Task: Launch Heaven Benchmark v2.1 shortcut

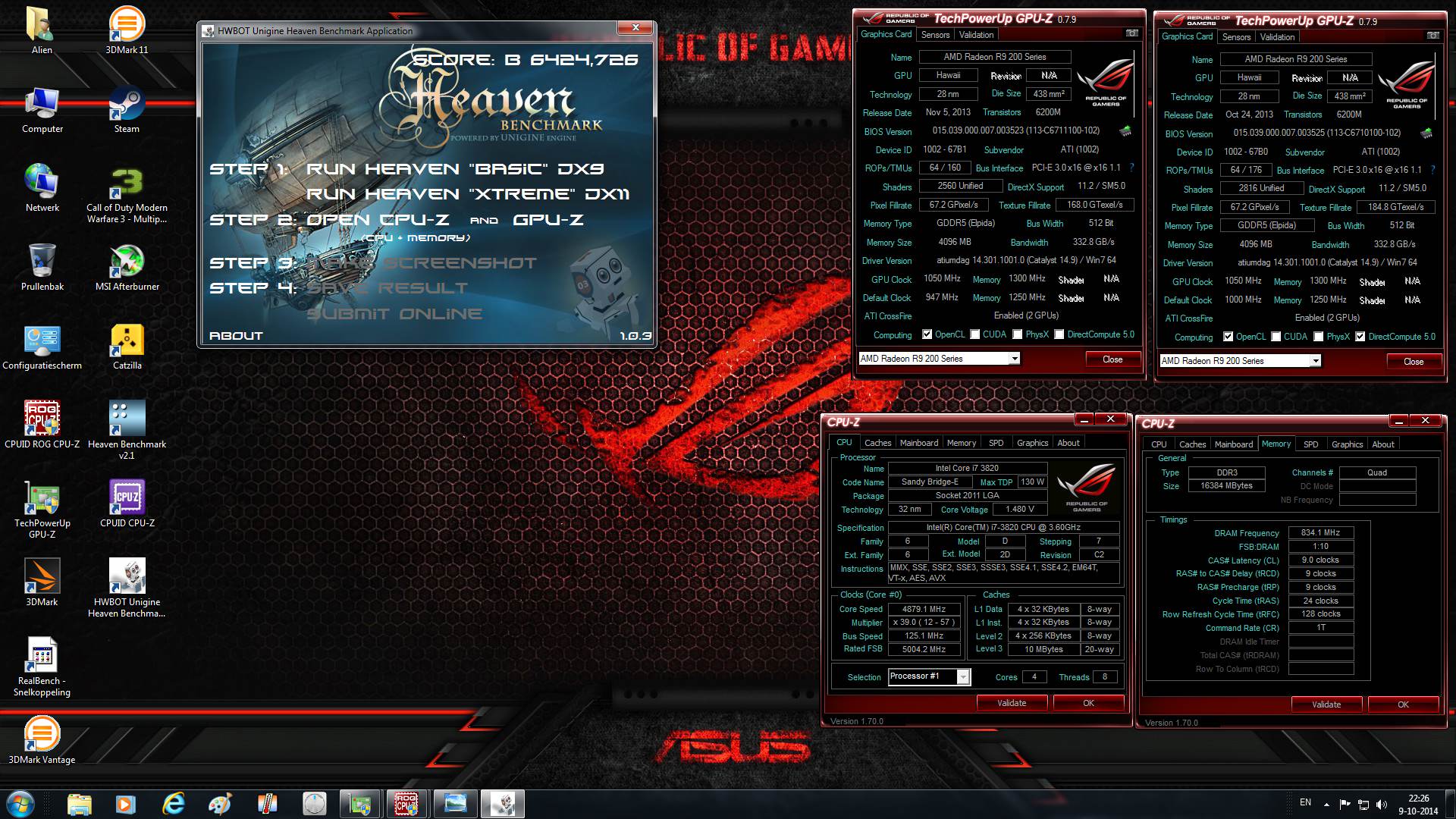Action: pyautogui.click(x=127, y=431)
